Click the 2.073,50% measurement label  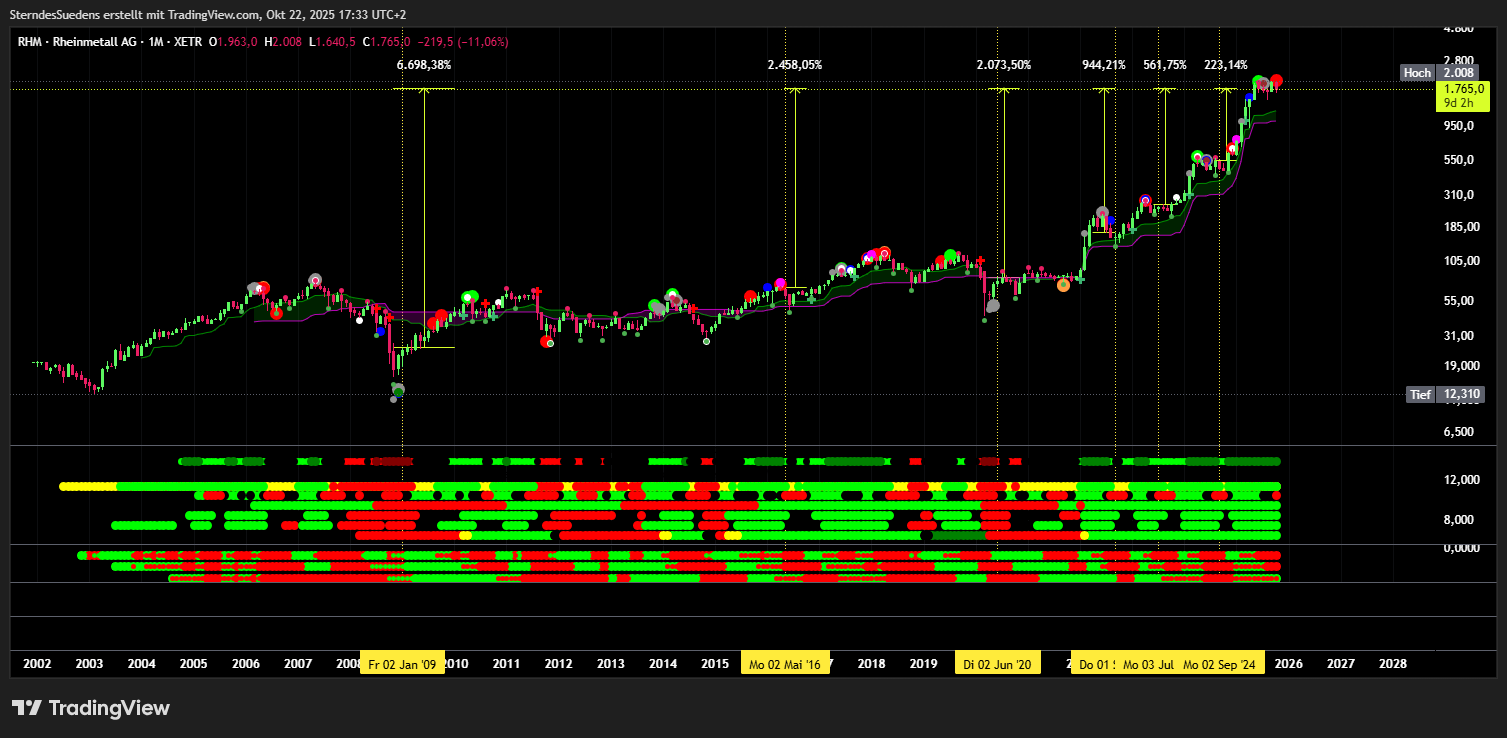tap(1003, 64)
